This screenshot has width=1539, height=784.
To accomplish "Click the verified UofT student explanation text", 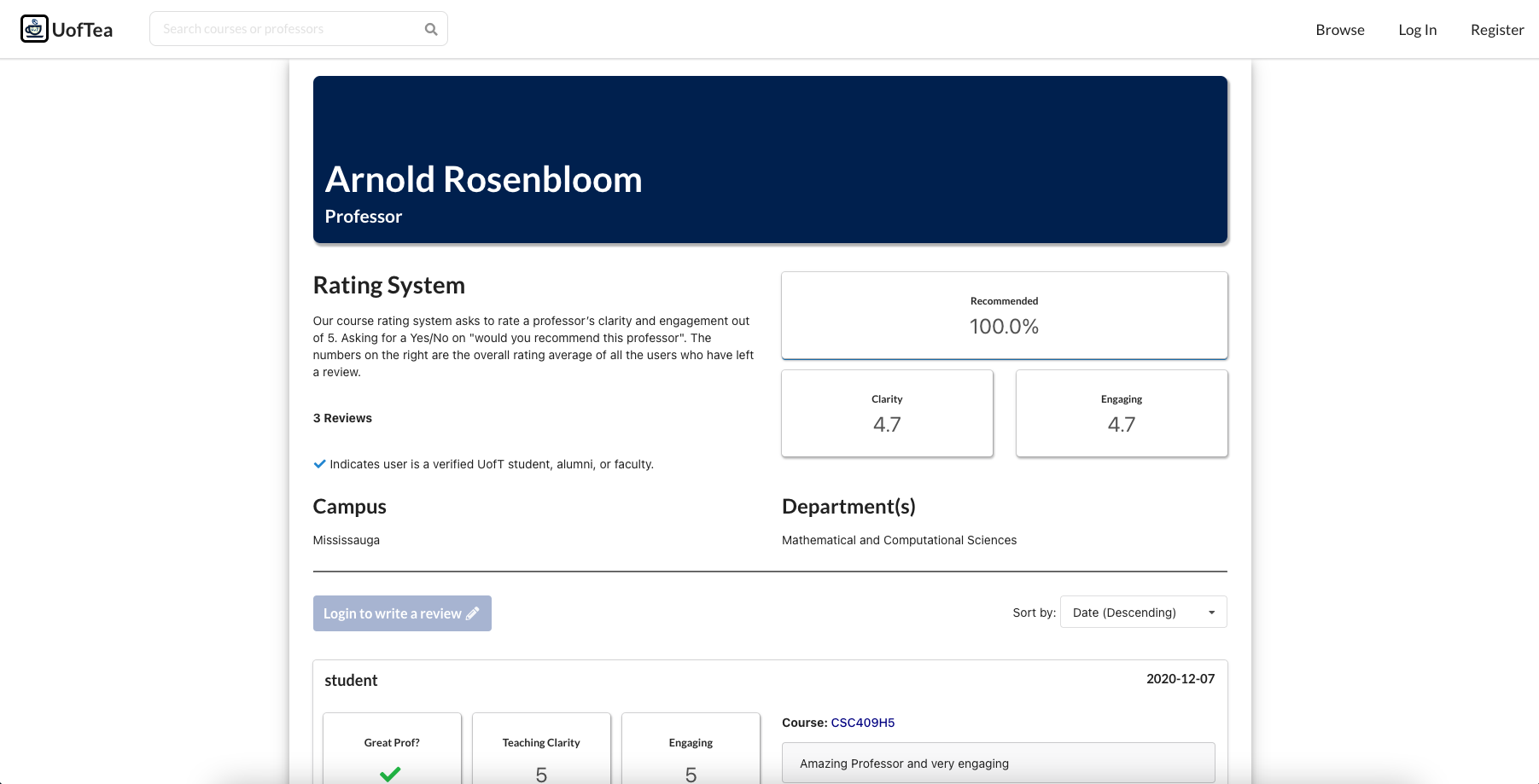I will (492, 464).
